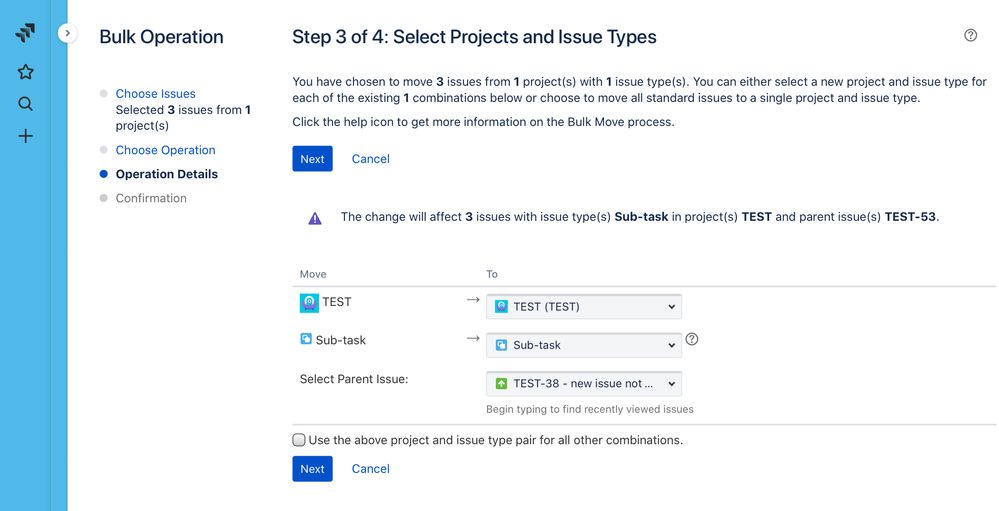
Task: Click the create plus icon
Action: pos(25,136)
